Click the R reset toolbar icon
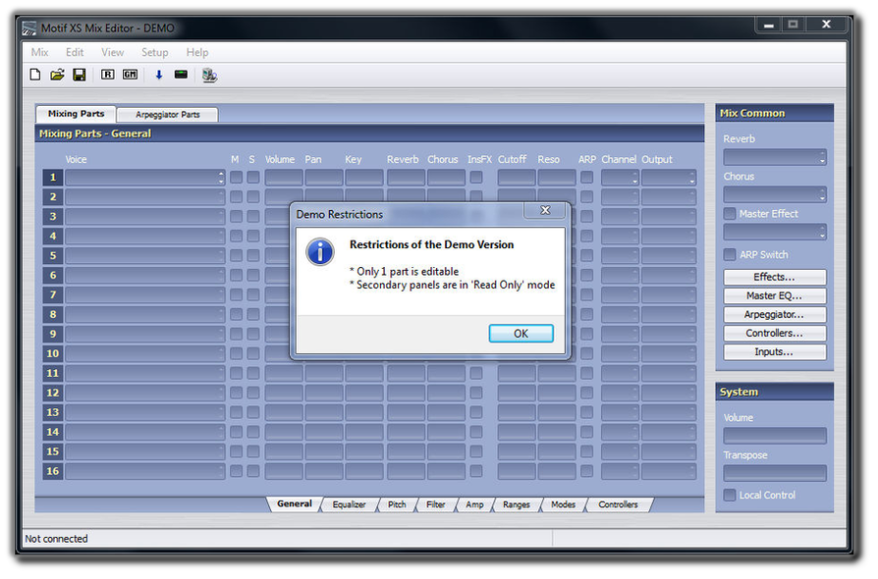 108,74
